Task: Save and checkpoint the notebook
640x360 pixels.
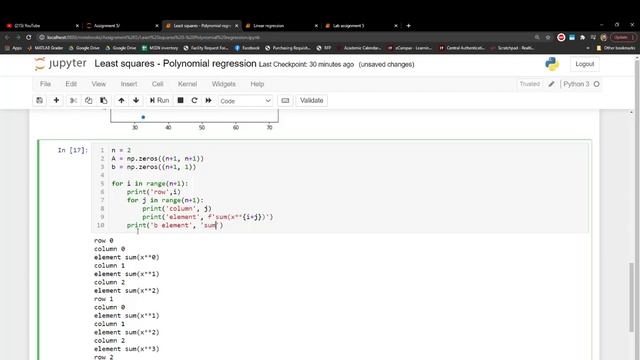Action: click(x=40, y=100)
